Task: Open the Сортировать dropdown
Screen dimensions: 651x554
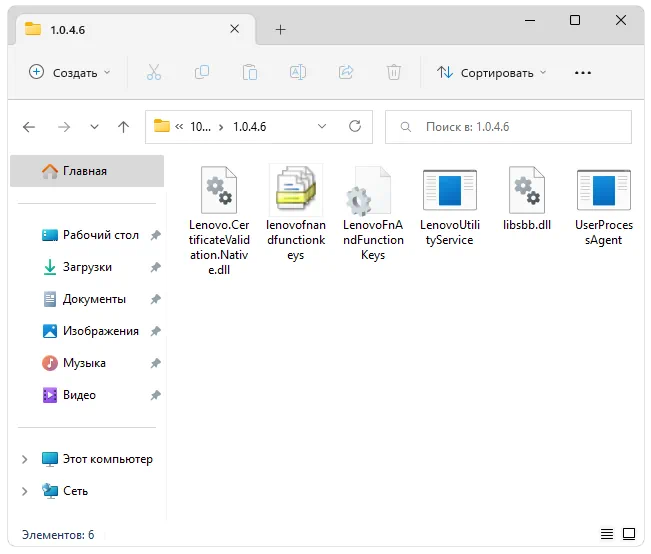Action: [491, 73]
